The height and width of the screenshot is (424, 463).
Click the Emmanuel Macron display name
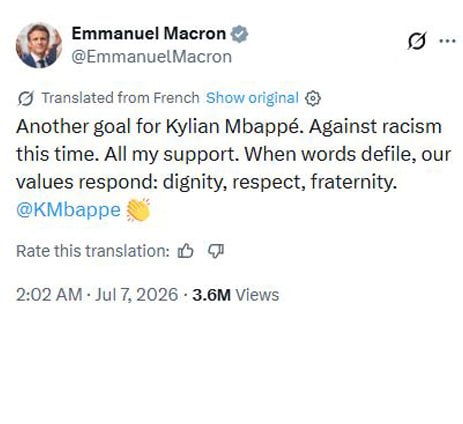coord(149,34)
